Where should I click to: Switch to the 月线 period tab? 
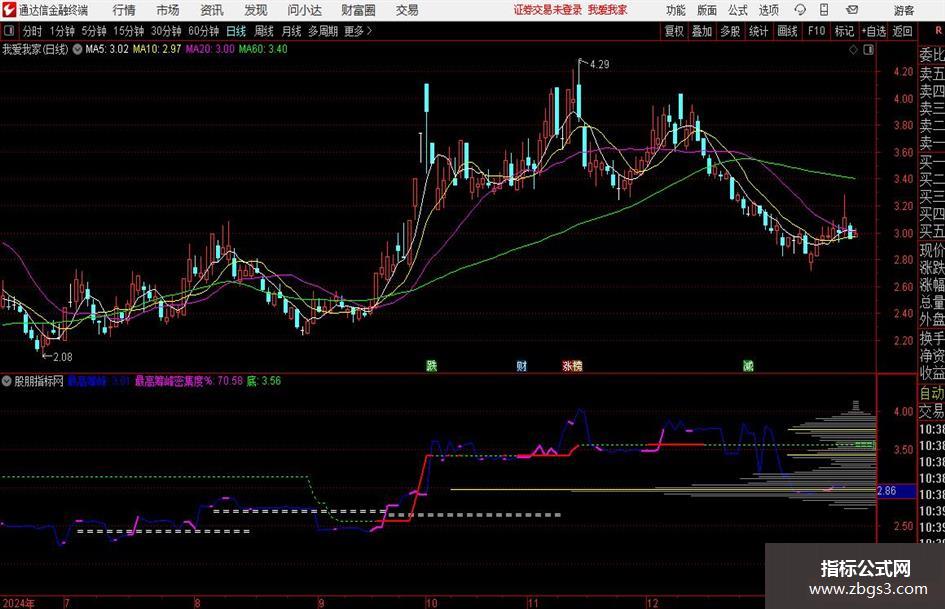tap(292, 31)
